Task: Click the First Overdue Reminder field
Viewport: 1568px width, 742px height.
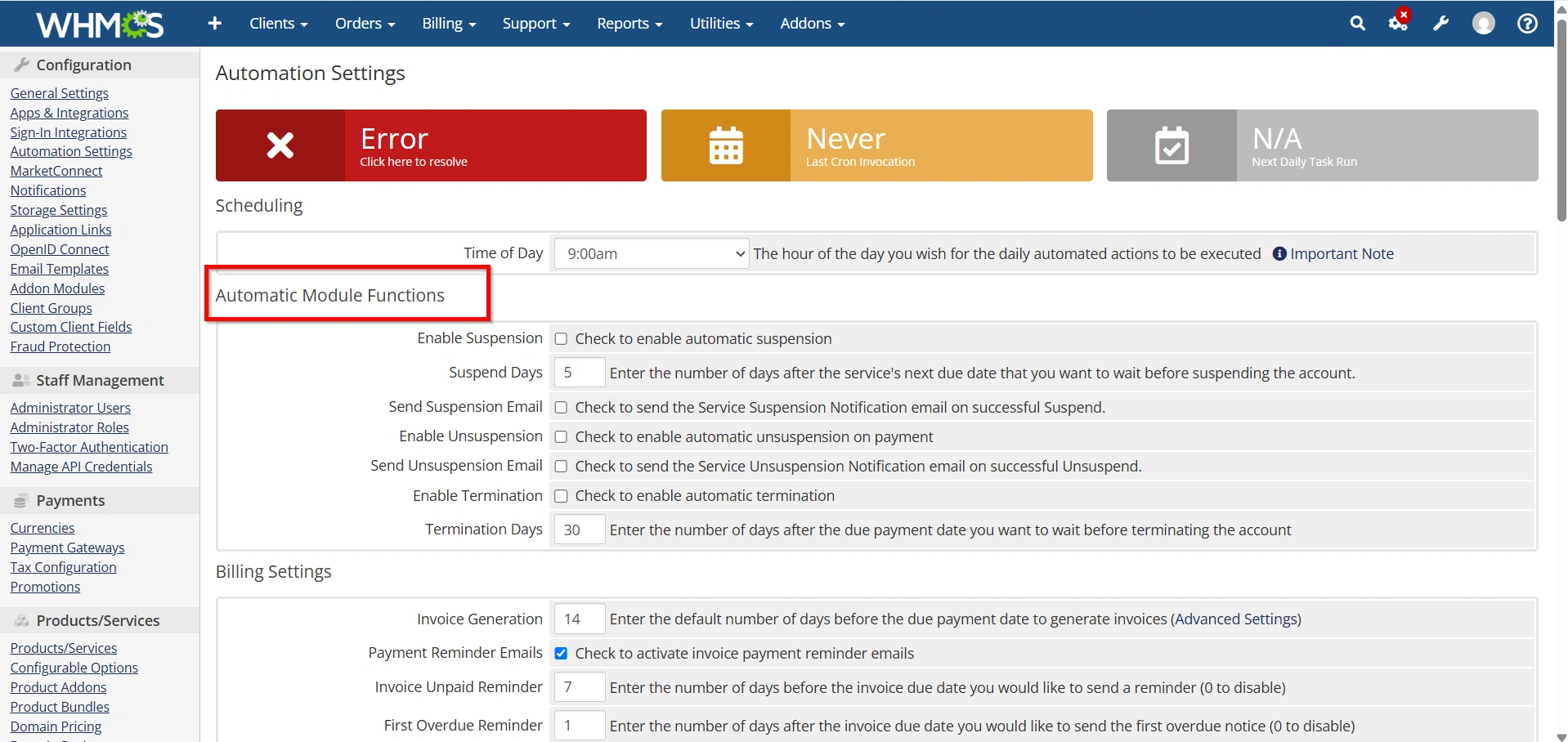Action: [x=580, y=726]
